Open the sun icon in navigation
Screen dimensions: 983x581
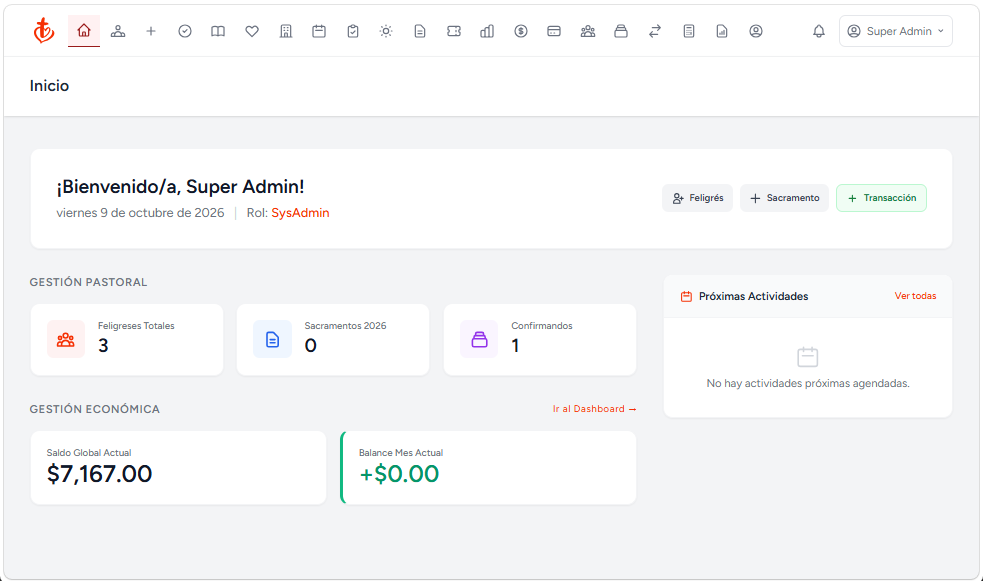click(x=386, y=31)
